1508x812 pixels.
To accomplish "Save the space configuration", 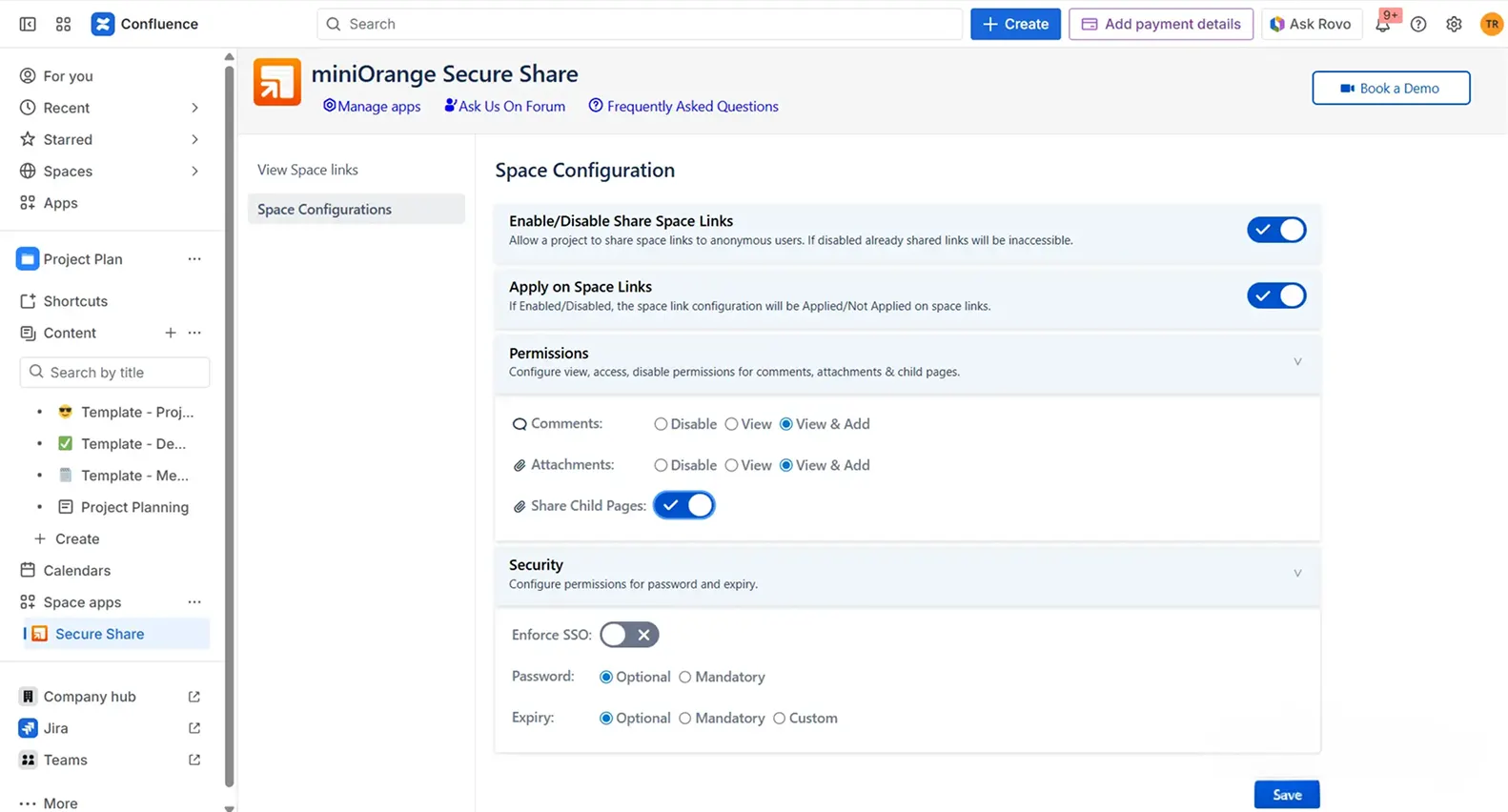I will (x=1287, y=795).
